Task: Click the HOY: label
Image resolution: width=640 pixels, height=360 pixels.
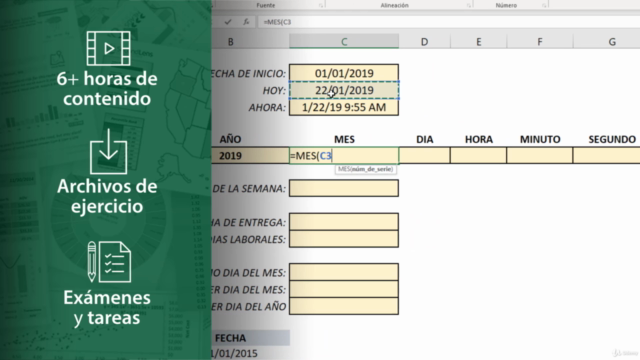Action: [x=274, y=91]
